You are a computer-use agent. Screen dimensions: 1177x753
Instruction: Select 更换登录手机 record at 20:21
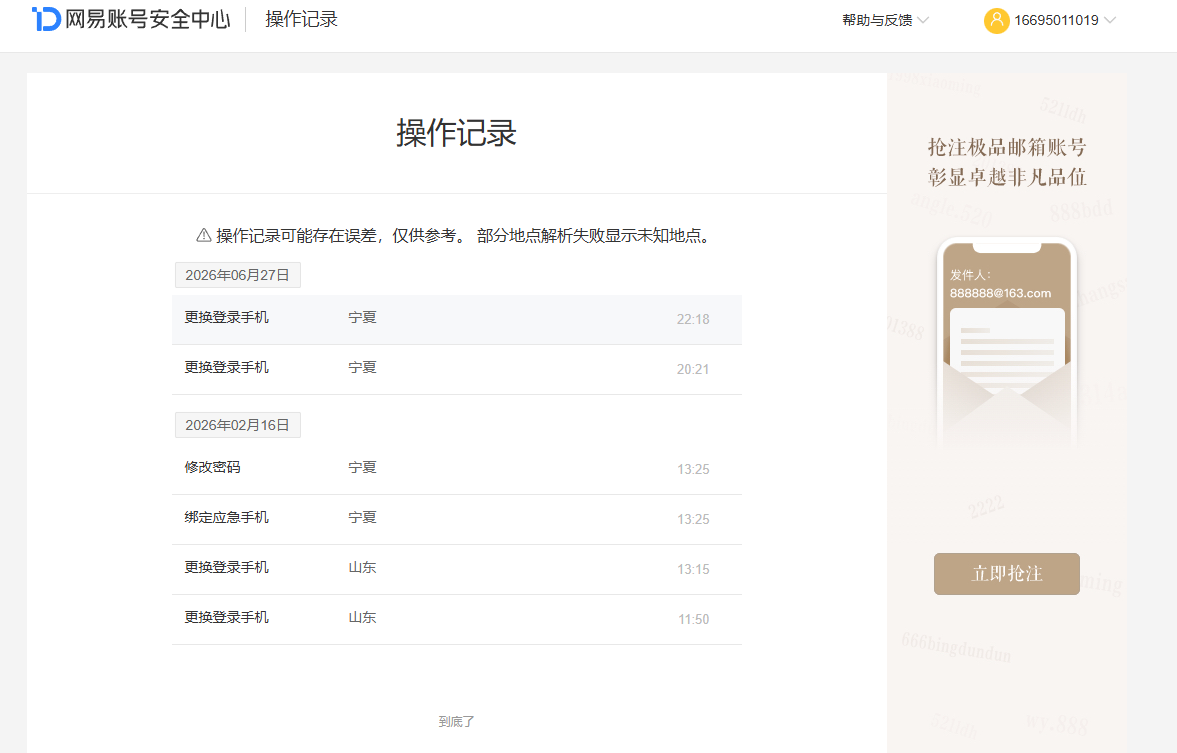(456, 369)
